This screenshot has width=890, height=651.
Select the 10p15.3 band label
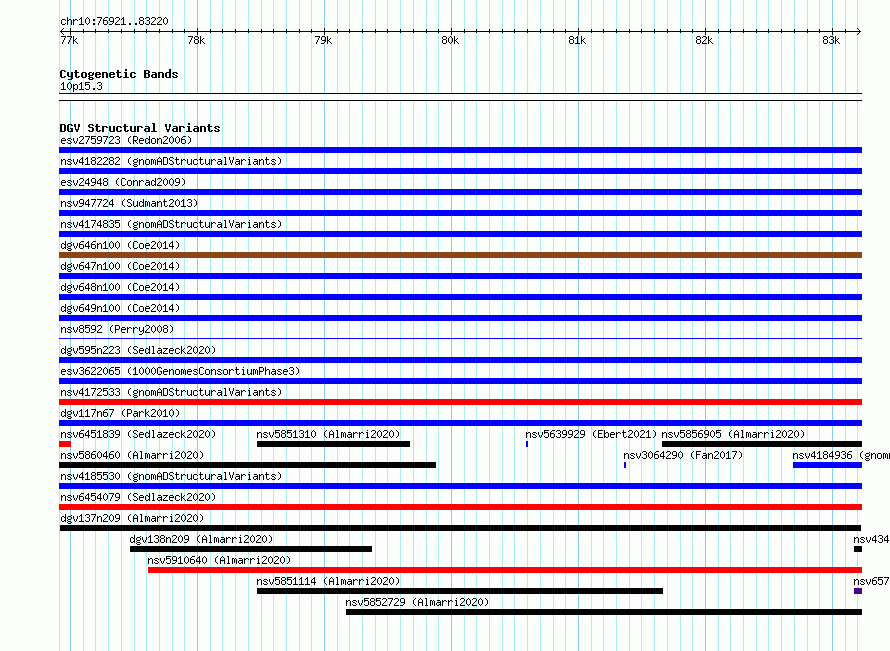point(81,86)
